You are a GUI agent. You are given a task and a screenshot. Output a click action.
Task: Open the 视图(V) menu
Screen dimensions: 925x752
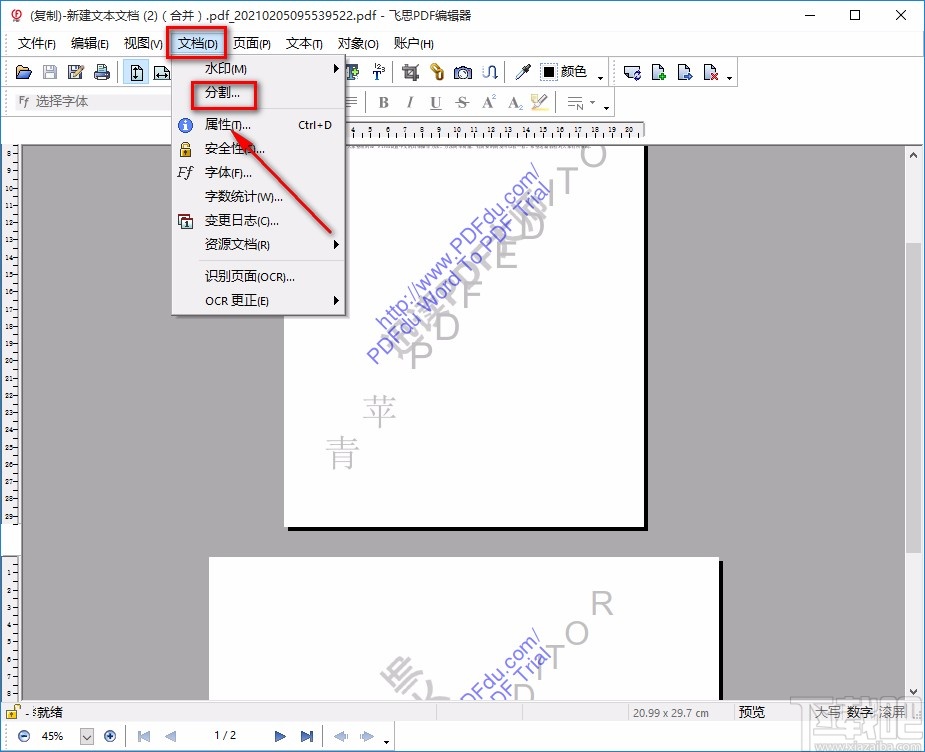(143, 43)
